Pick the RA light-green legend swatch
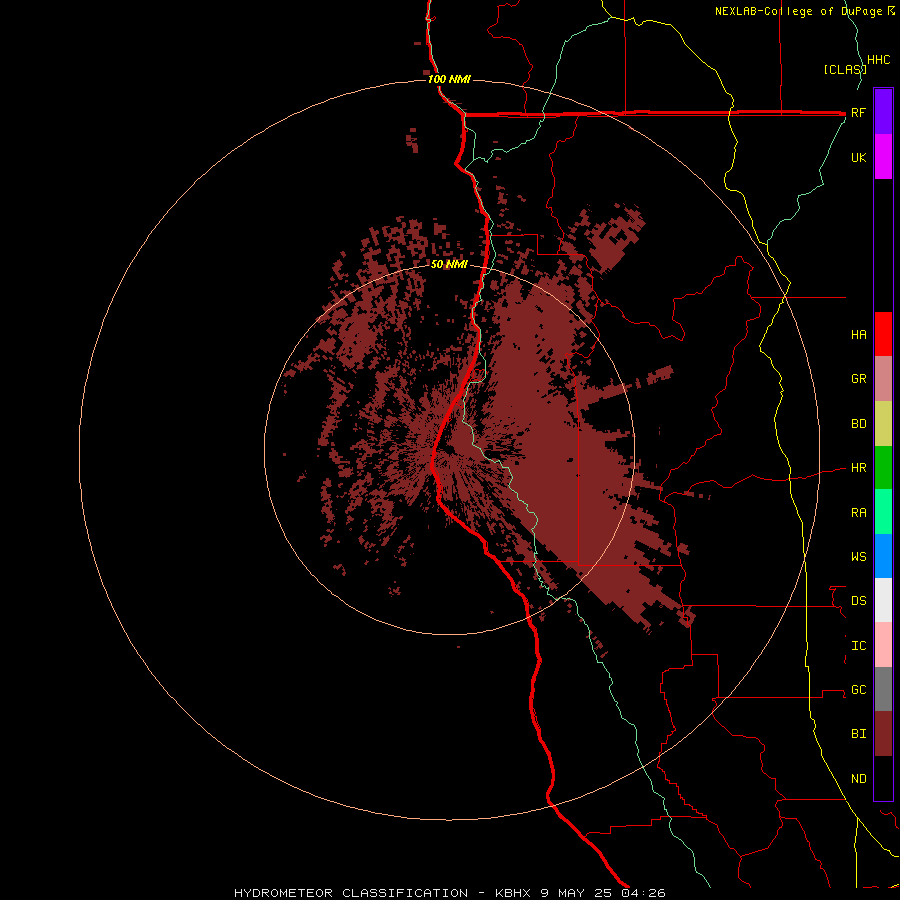The image size is (900, 900). pos(883,512)
